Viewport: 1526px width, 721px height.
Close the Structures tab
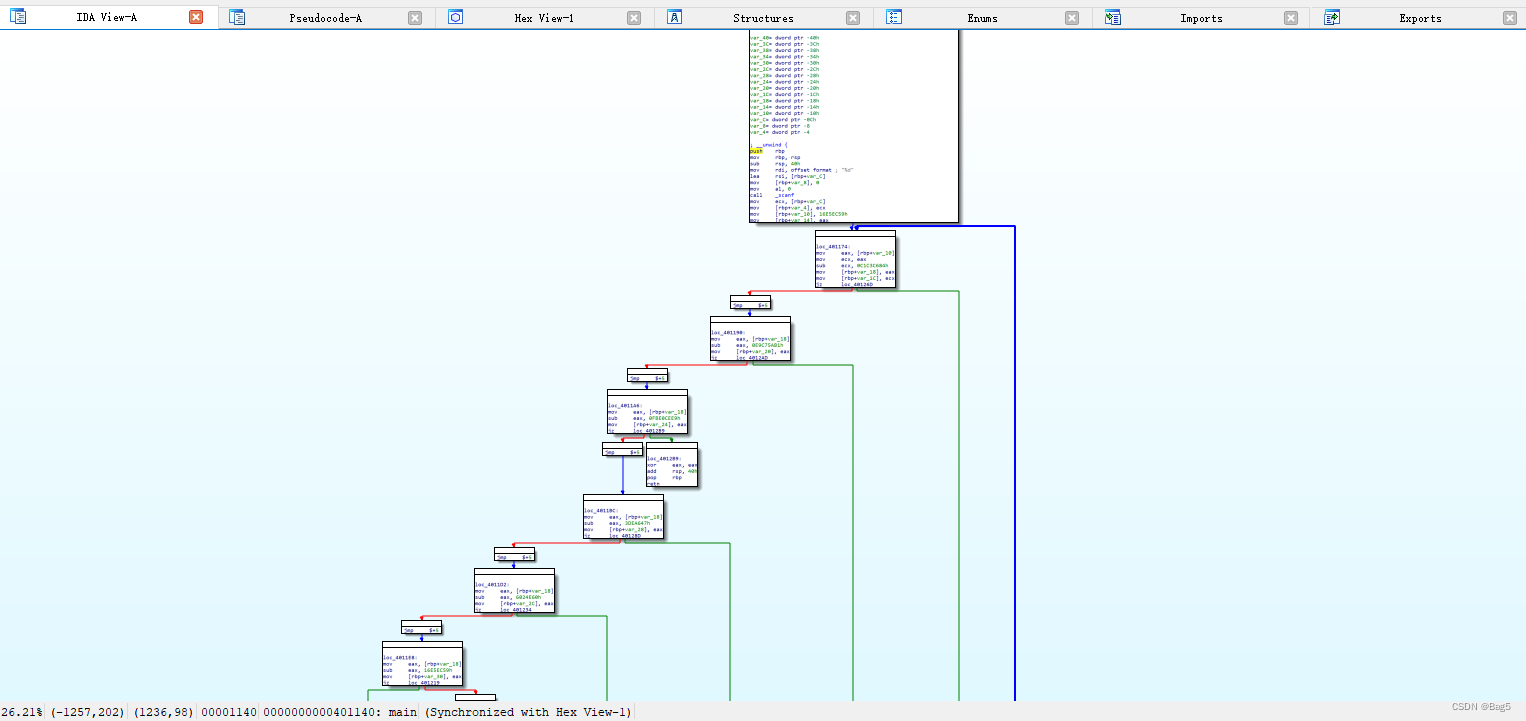[853, 18]
